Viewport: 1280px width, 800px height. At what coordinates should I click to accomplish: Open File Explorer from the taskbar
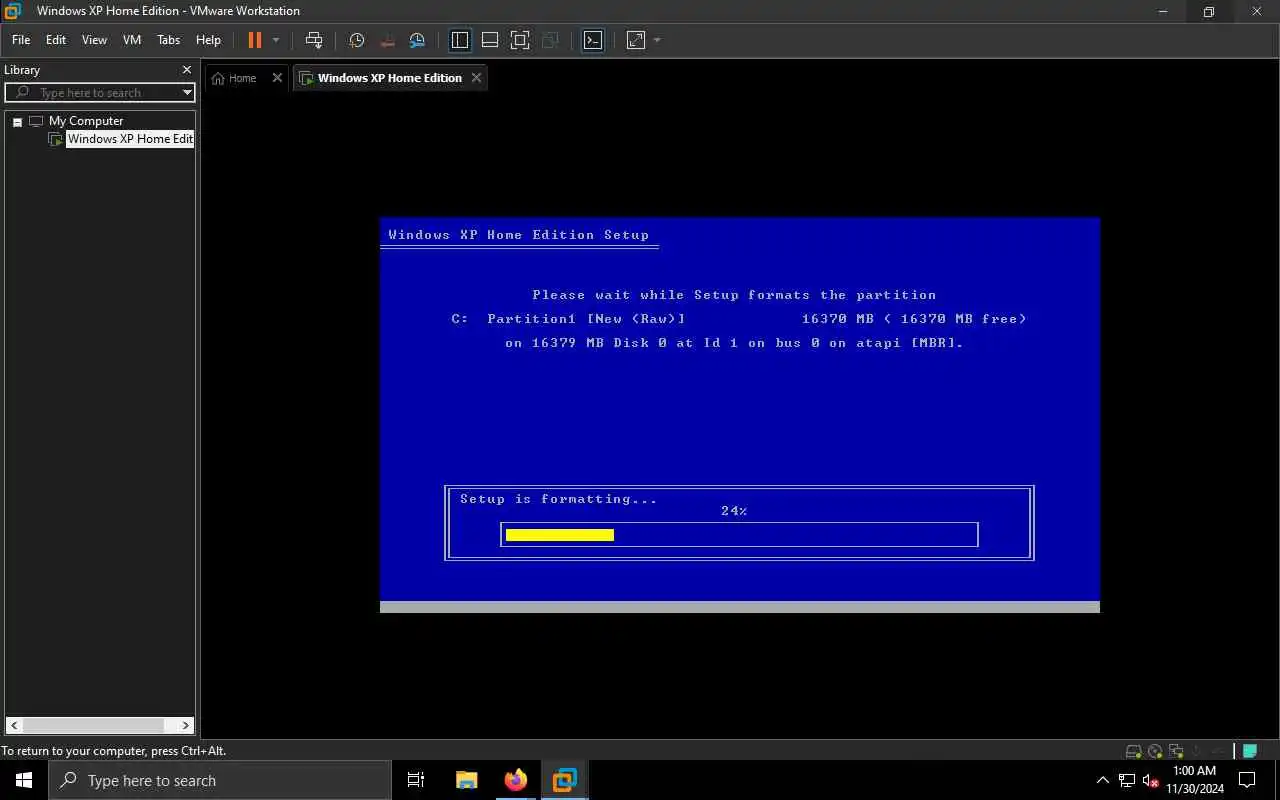pos(466,780)
